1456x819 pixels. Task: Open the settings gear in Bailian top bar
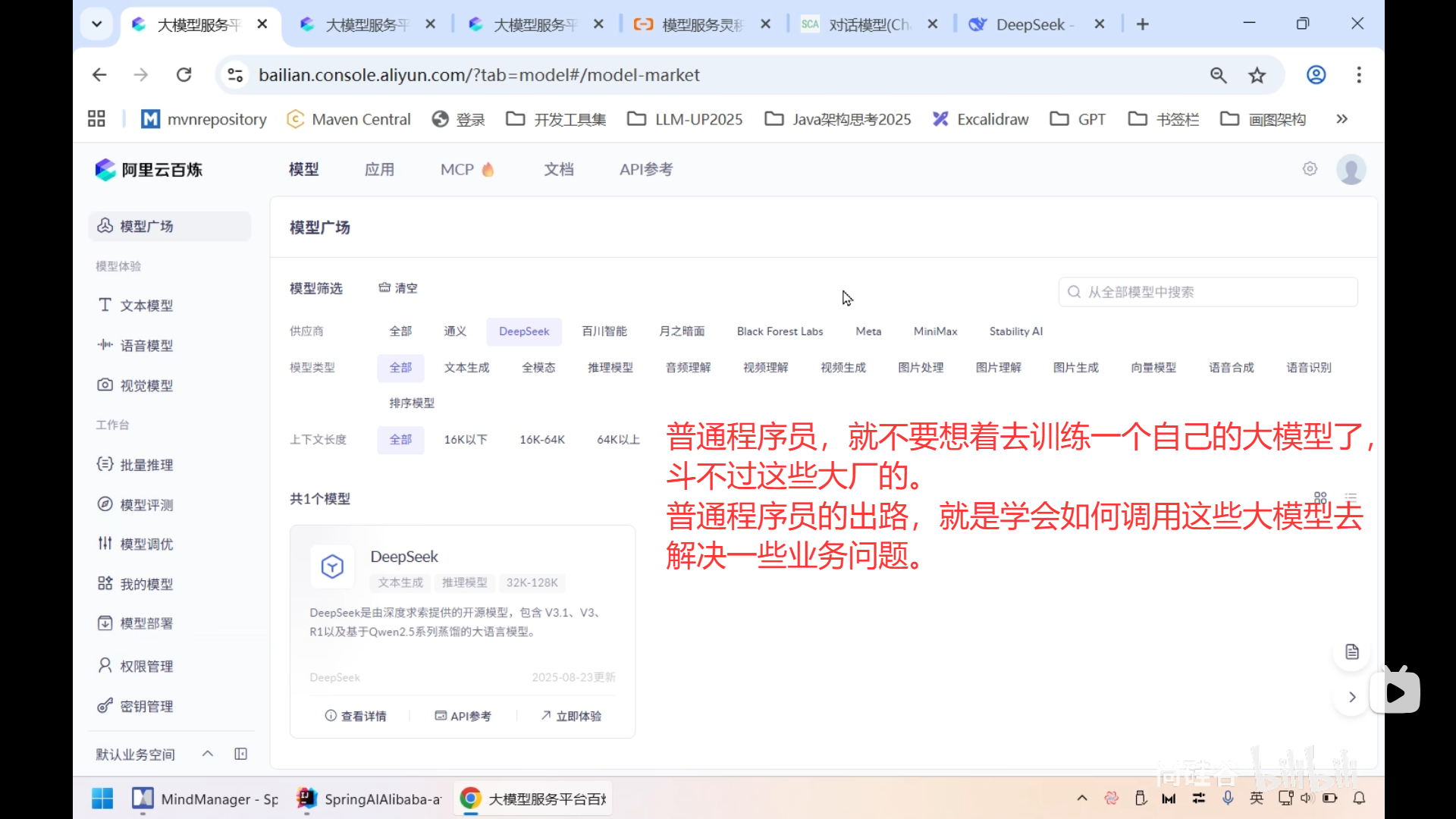tap(1310, 169)
